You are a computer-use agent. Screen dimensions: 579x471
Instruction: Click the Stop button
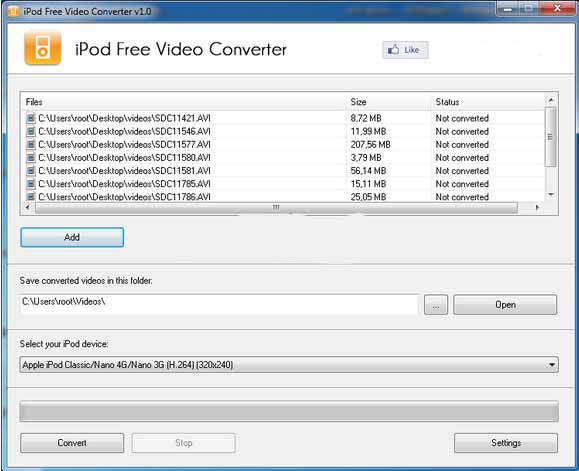[x=184, y=443]
